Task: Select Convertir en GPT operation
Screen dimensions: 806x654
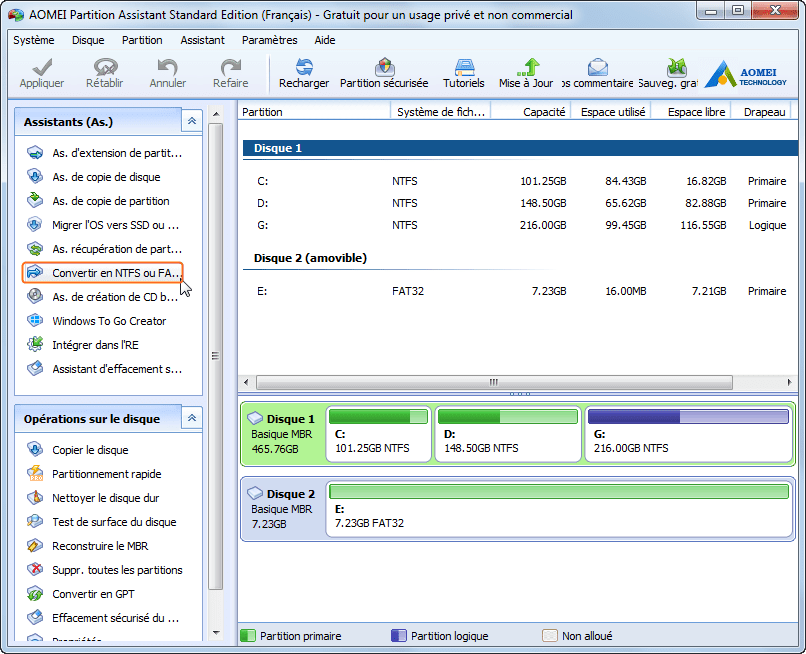Action: tap(81, 594)
